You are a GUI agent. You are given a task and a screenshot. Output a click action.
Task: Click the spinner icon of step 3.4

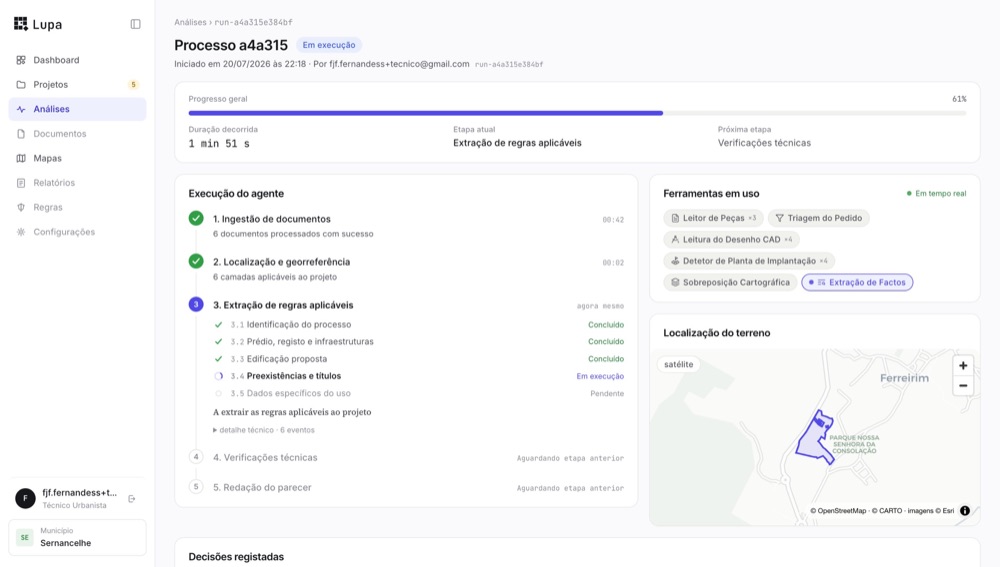coord(218,376)
